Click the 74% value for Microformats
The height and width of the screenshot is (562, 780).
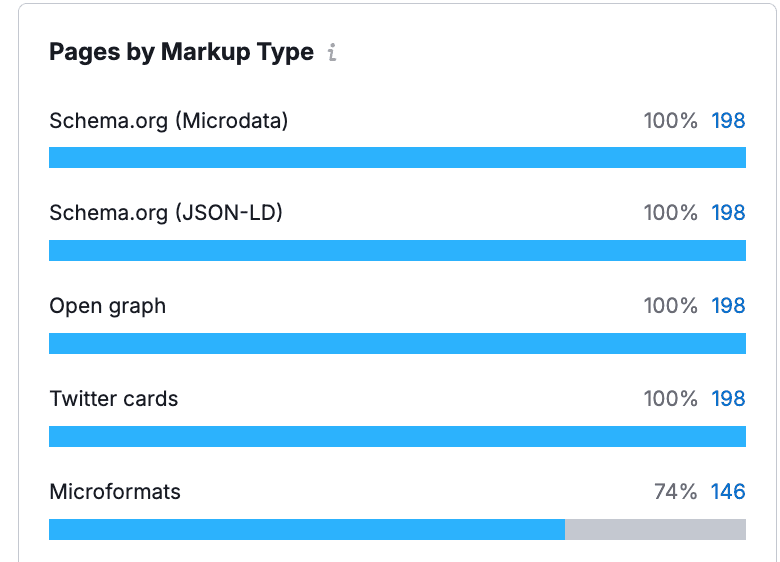click(x=675, y=492)
